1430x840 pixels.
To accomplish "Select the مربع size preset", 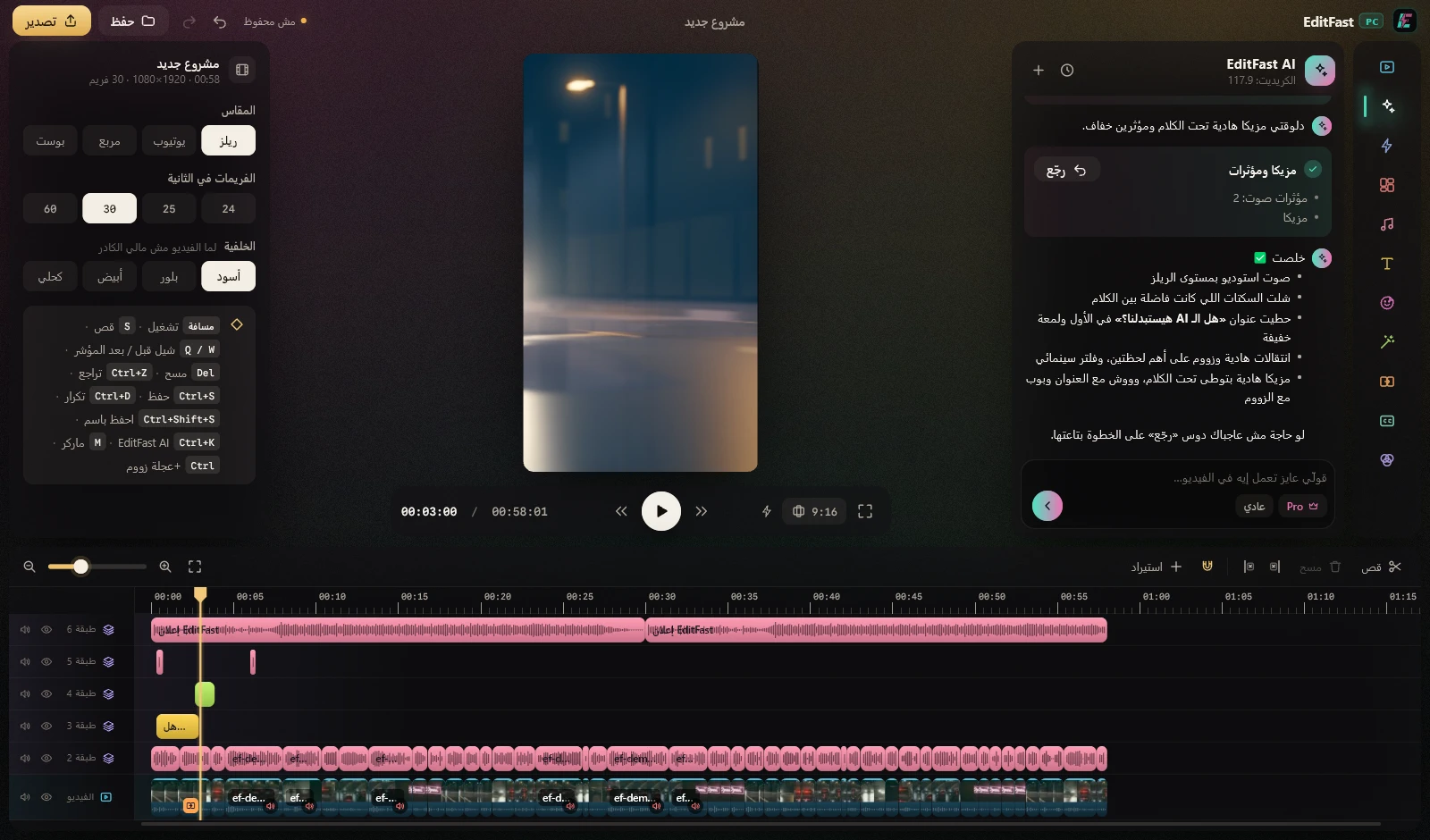I will coord(110,140).
